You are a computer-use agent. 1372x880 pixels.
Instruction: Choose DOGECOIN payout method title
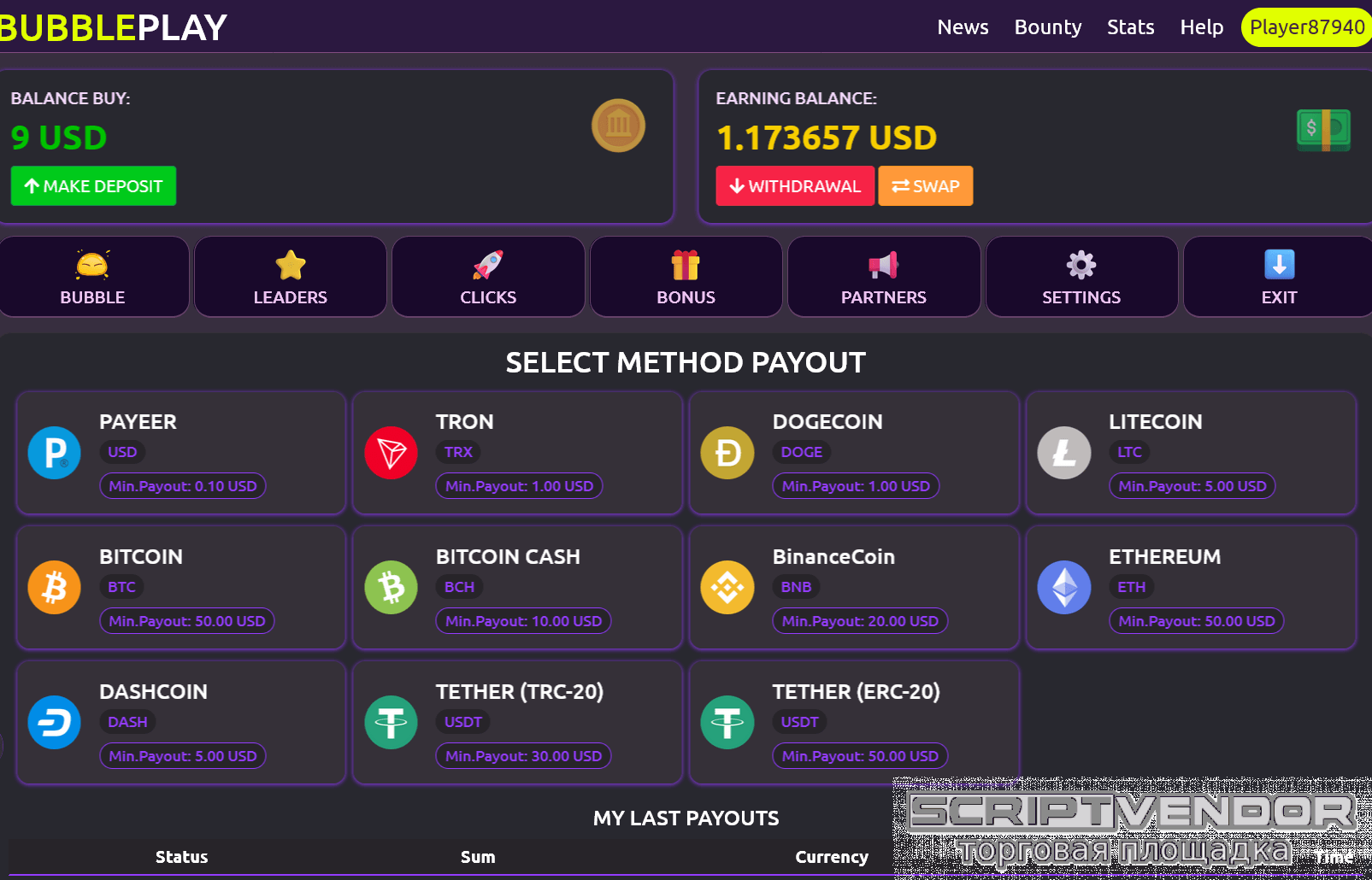827,422
